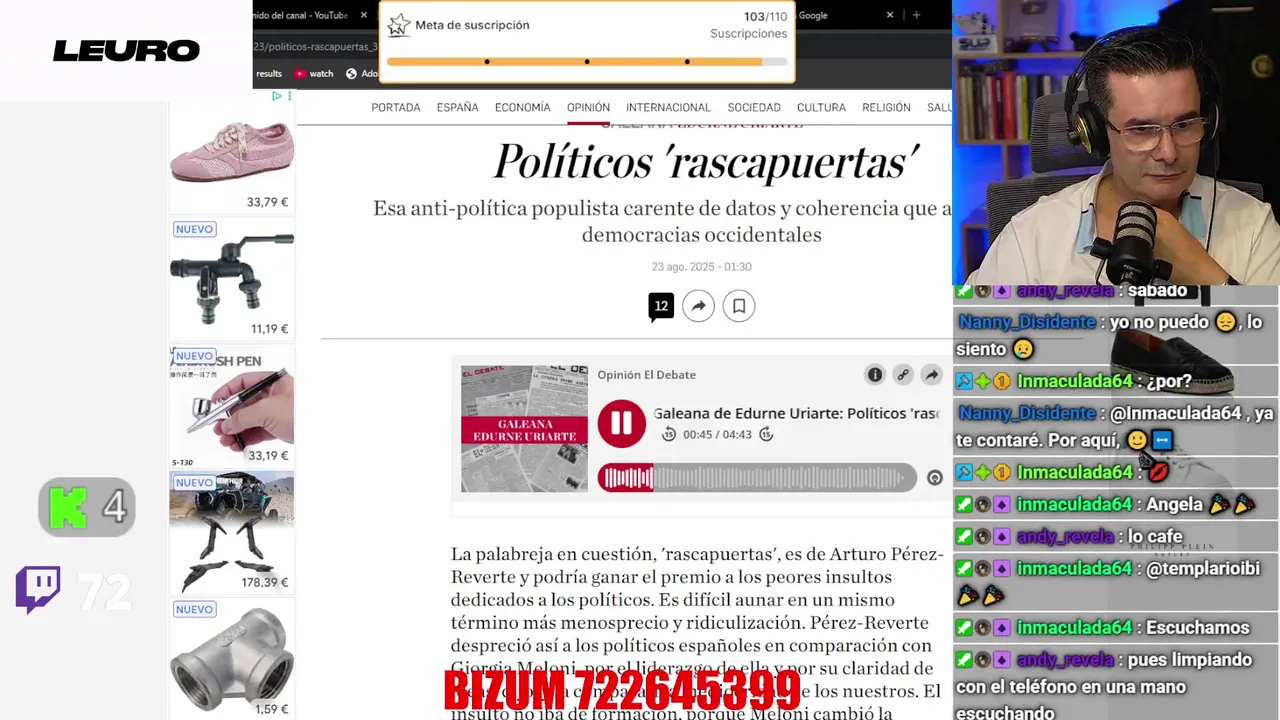Click the browser address bar URL
This screenshot has height=720, width=1280.
click(315, 47)
